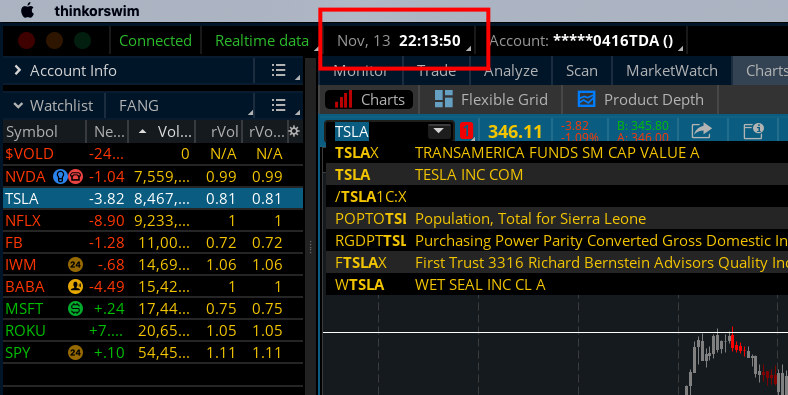The width and height of the screenshot is (788, 395).
Task: Choose TSLA Tesla Inc Com suggestion
Action: (557, 175)
